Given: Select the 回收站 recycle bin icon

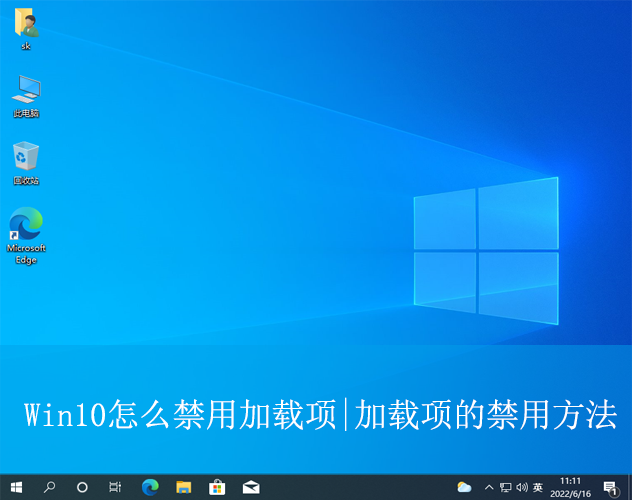Looking at the screenshot, I should coord(26,162).
